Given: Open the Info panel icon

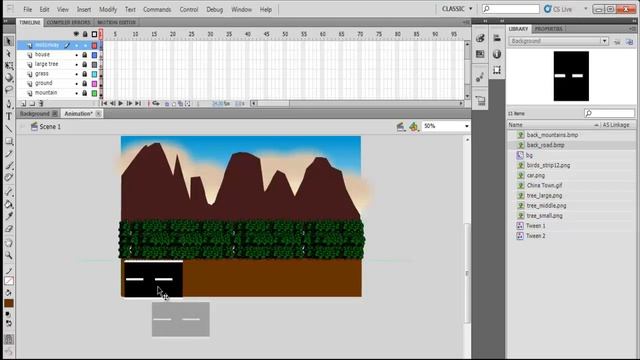Looking at the screenshot, I should point(497,54).
